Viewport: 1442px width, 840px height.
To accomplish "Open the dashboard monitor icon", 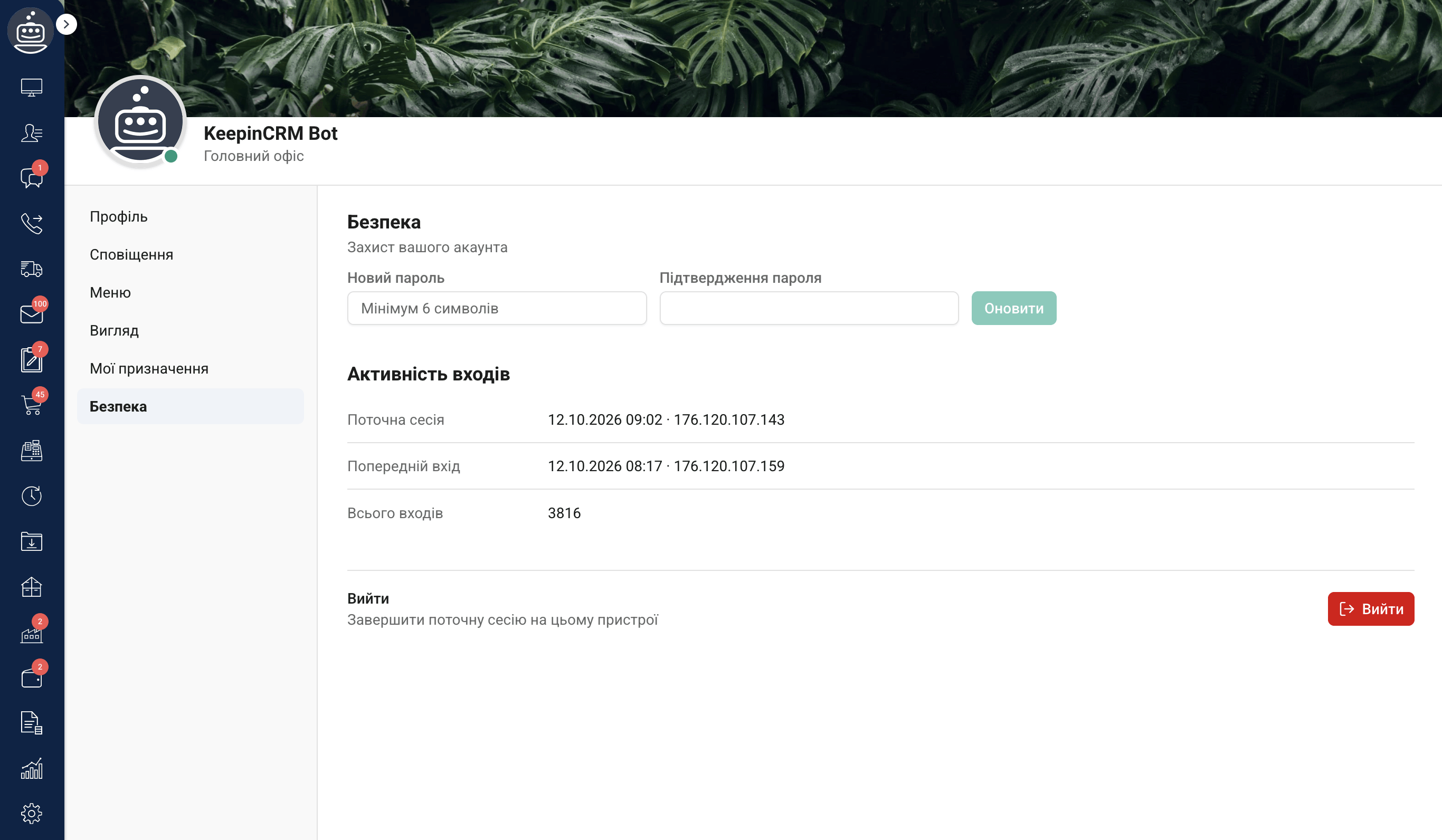I will (x=32, y=88).
